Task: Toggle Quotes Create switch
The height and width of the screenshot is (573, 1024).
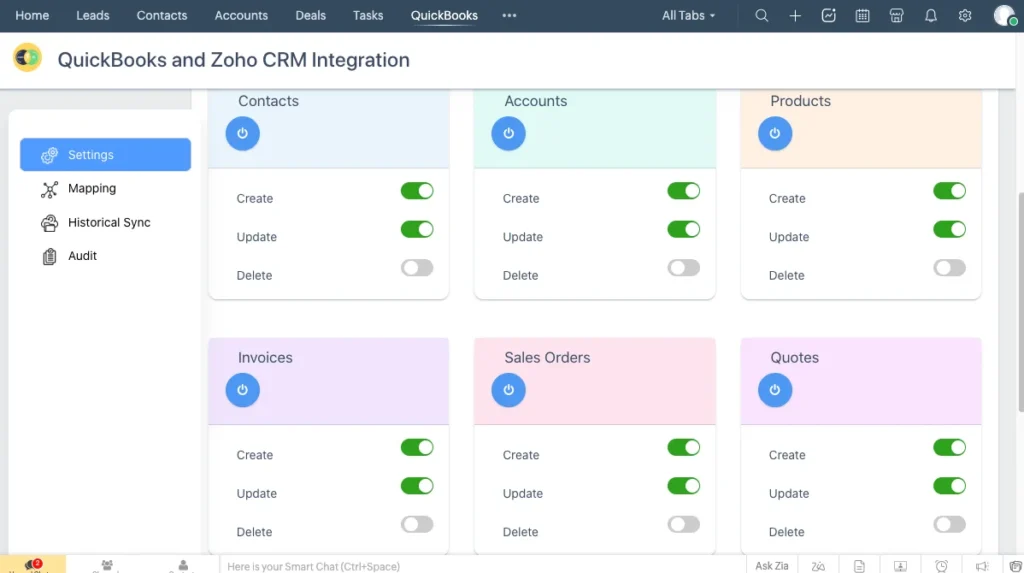Action: [x=950, y=448]
